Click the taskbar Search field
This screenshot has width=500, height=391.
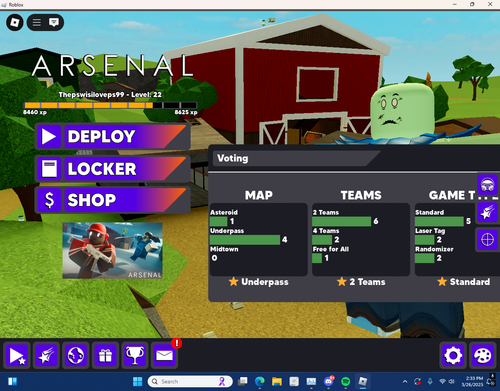tap(190, 381)
